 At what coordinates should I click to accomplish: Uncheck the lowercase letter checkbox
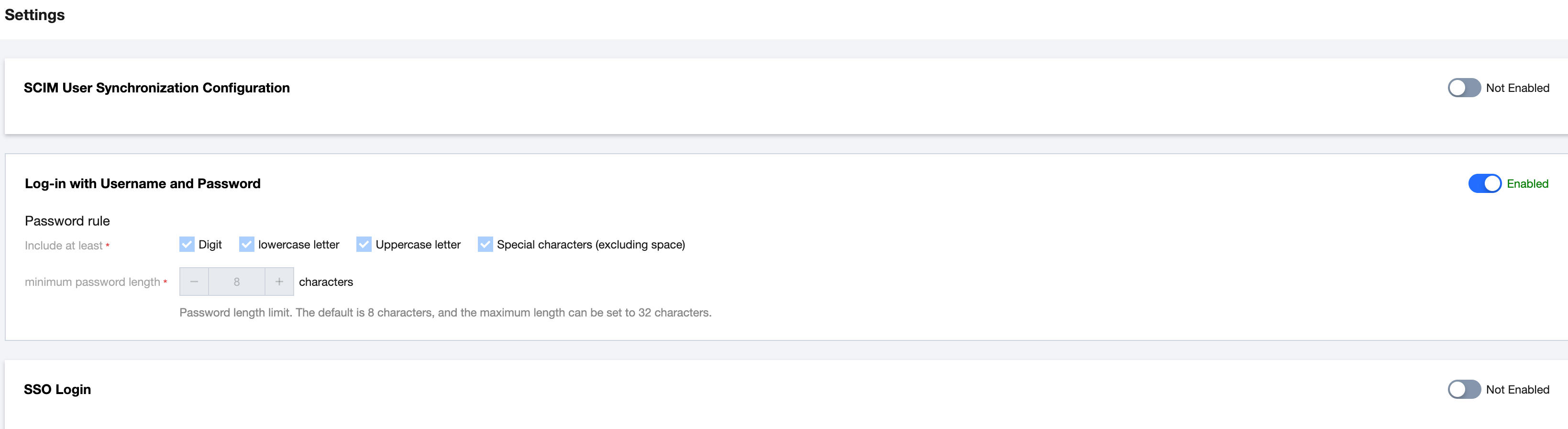[x=246, y=244]
